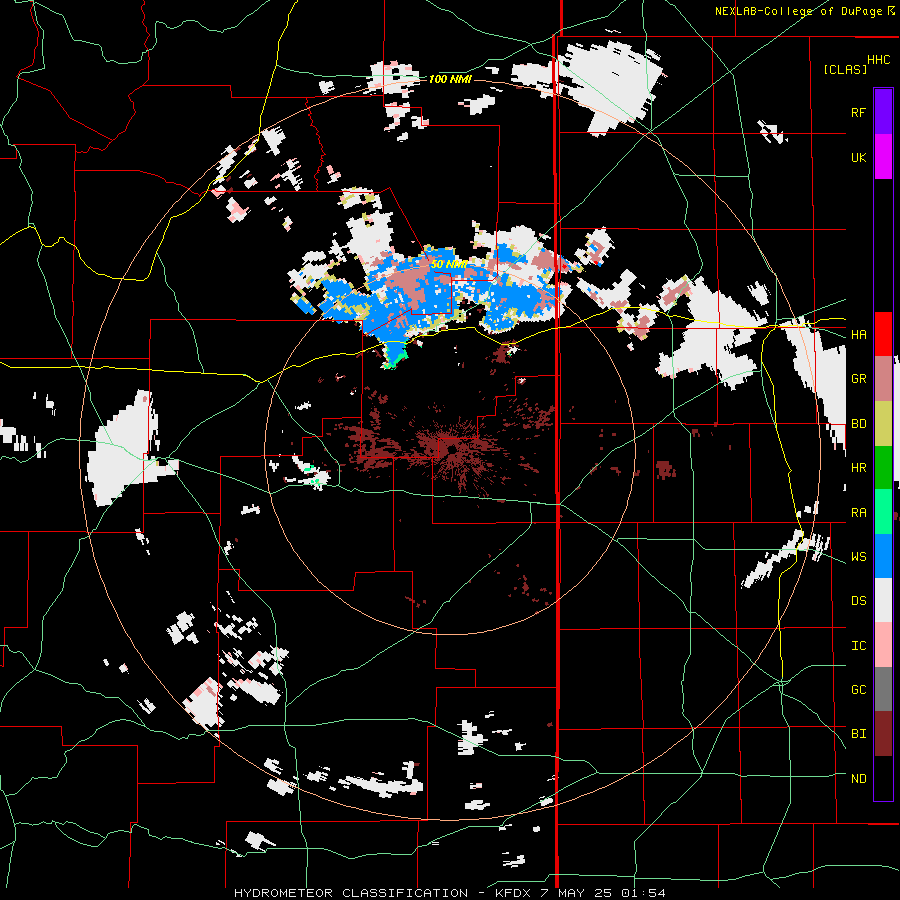Click the HA red legend swatch
The height and width of the screenshot is (900, 900).
(x=883, y=334)
